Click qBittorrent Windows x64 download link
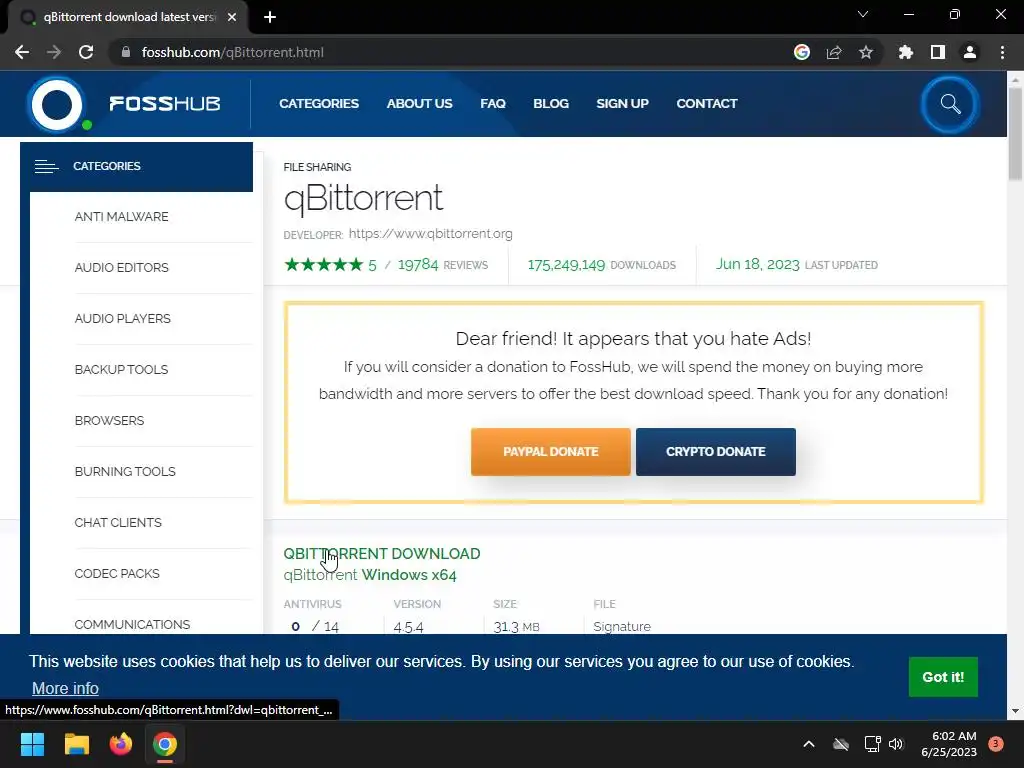Viewport: 1024px width, 768px height. click(x=370, y=575)
